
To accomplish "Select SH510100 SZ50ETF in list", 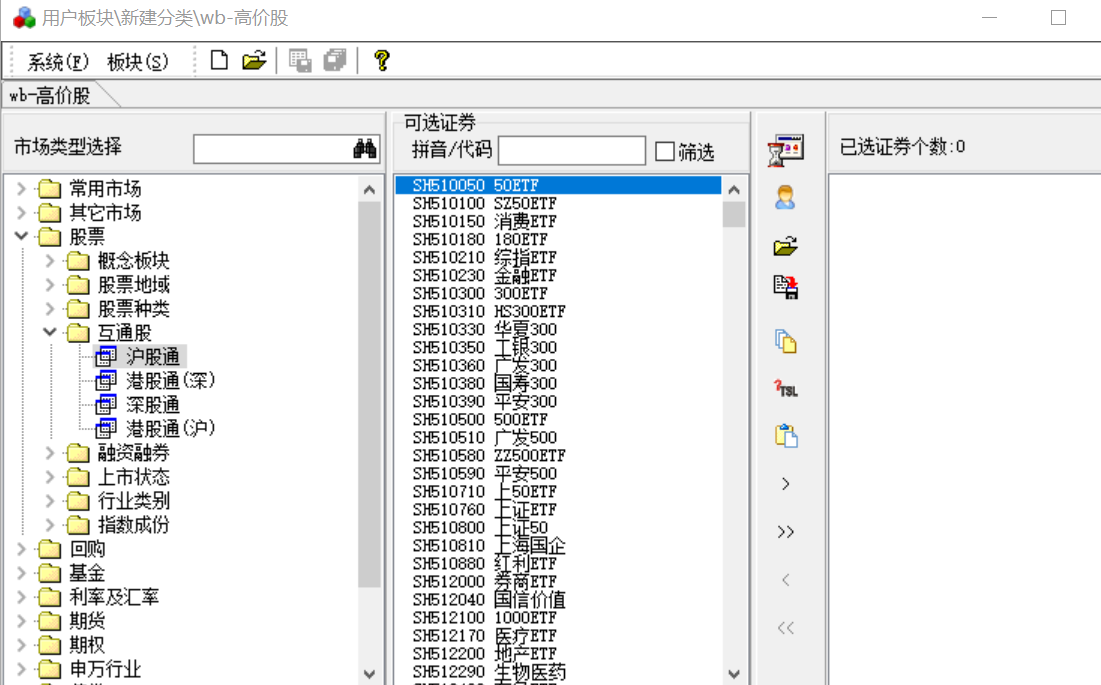I will coord(558,204).
